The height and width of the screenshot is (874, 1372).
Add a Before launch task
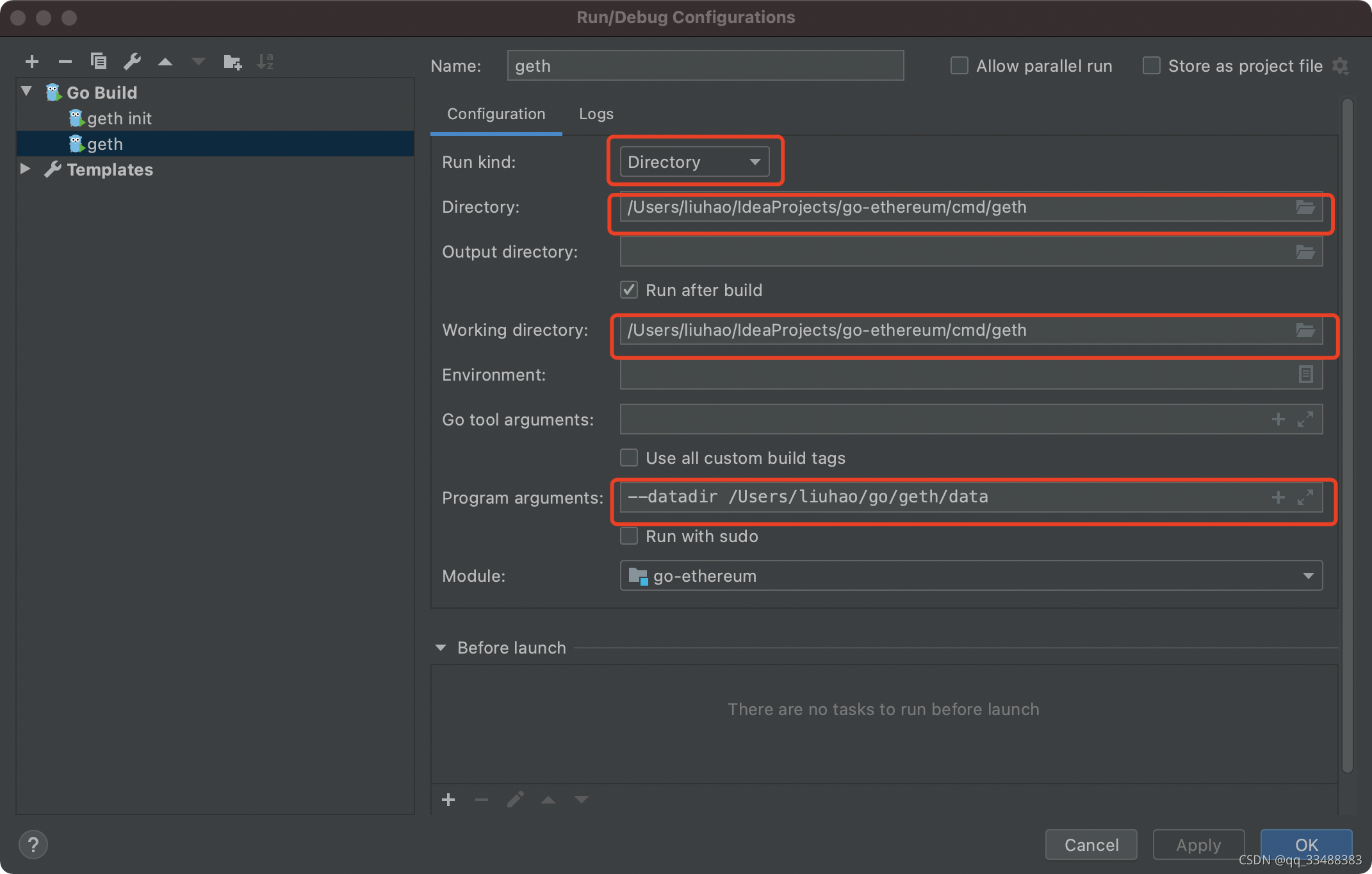coord(448,800)
